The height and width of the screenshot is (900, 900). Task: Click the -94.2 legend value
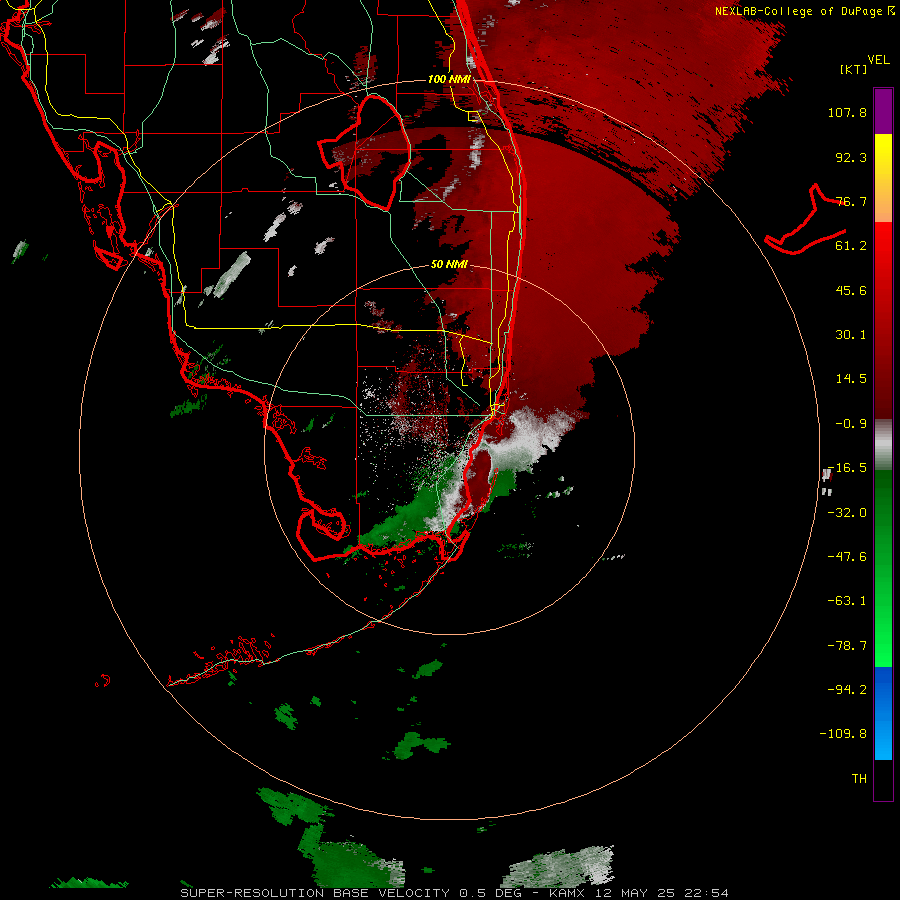click(847, 689)
